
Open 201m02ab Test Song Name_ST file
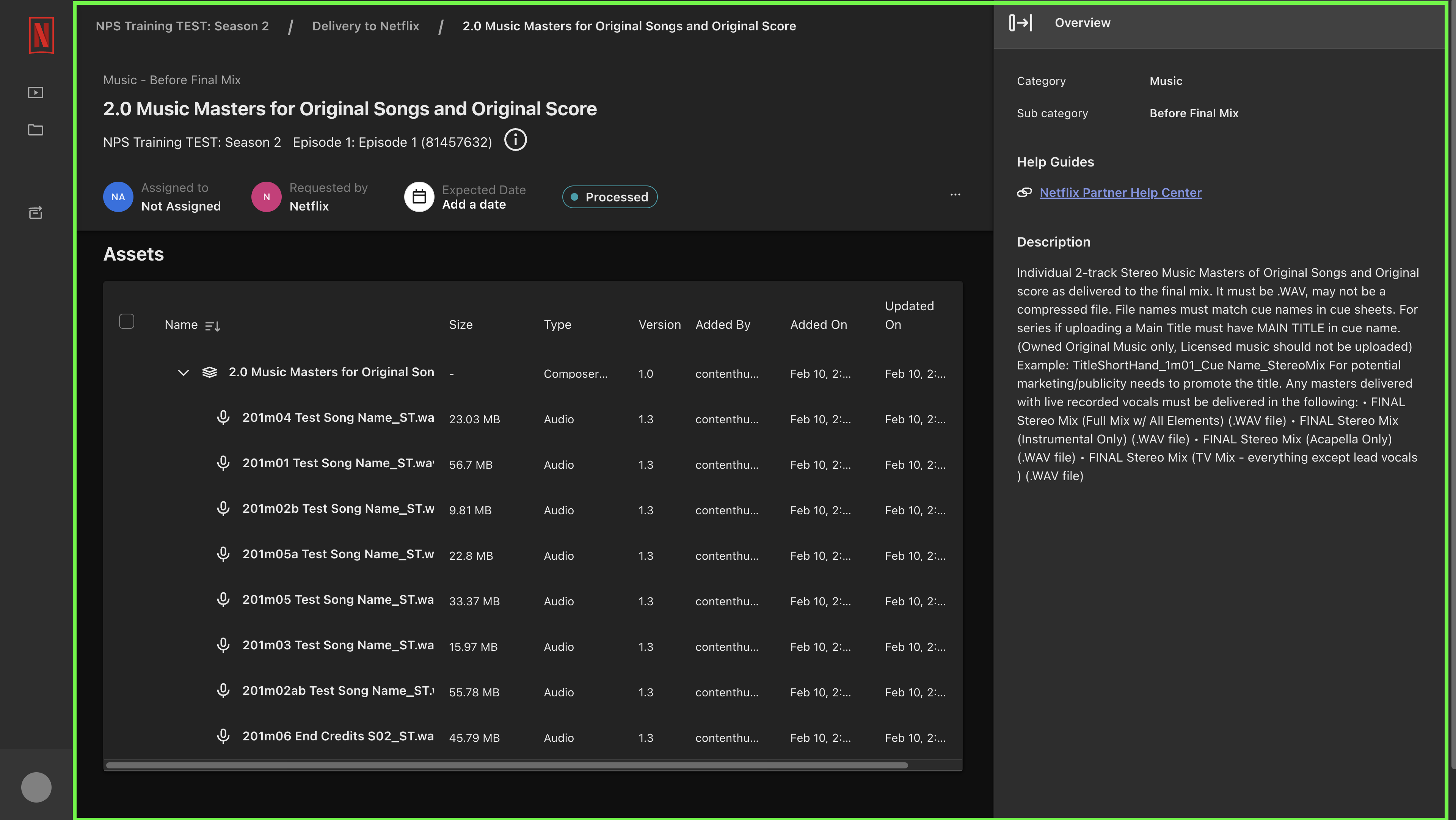coord(338,691)
